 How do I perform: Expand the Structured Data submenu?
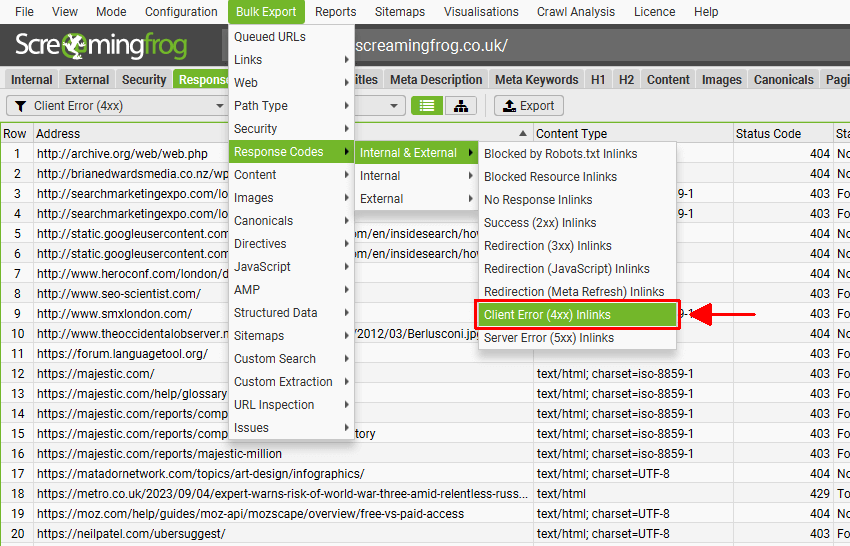click(x=292, y=313)
